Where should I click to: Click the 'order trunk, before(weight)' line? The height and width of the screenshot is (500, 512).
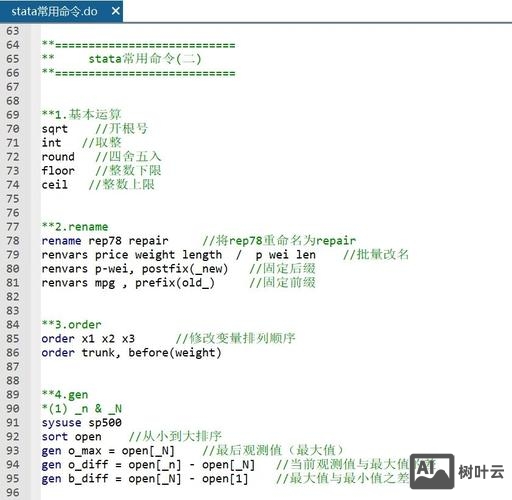[x=132, y=353]
